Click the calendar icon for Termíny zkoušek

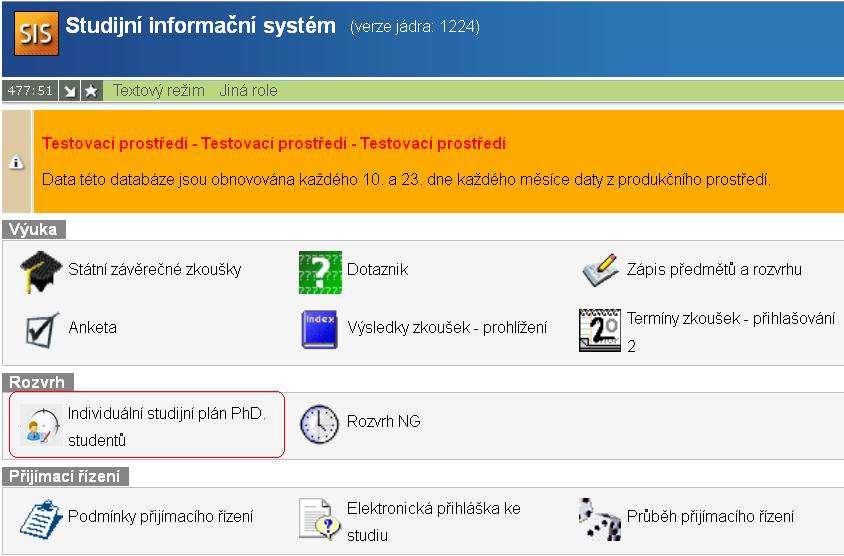(600, 330)
